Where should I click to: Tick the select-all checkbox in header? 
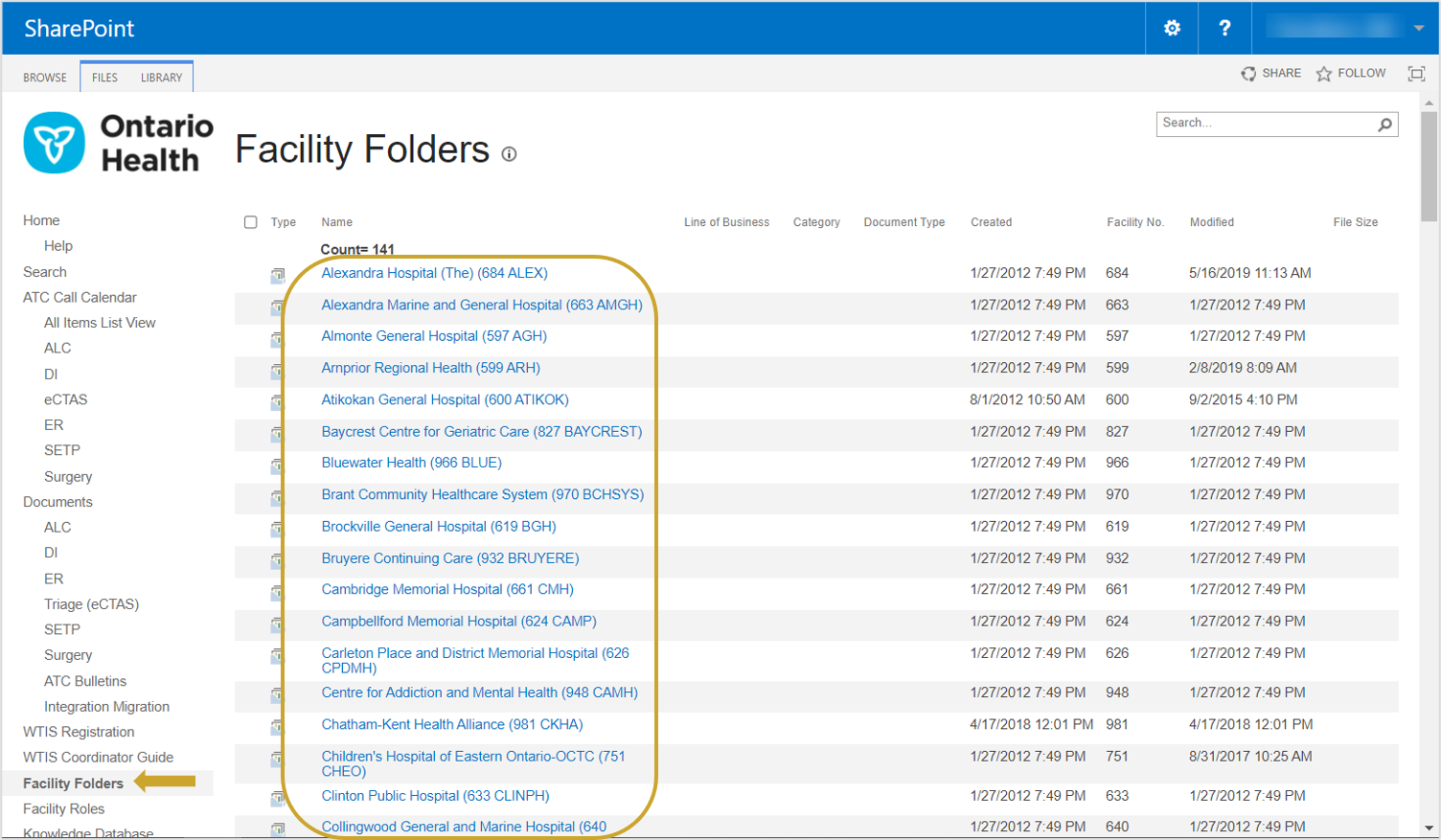point(251,222)
